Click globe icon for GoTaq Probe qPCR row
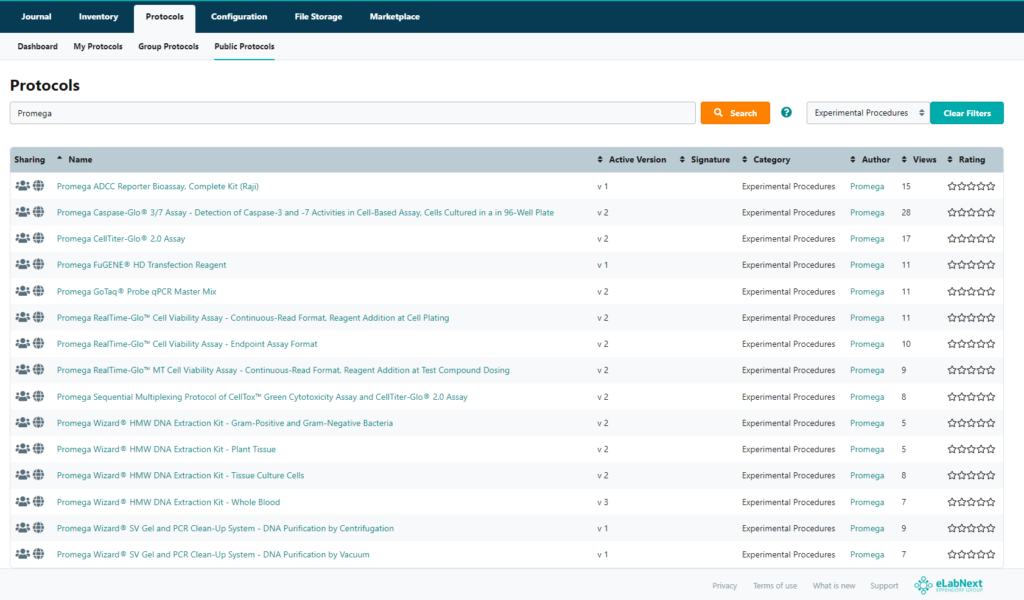Image resolution: width=1024 pixels, height=600 pixels. (x=39, y=291)
